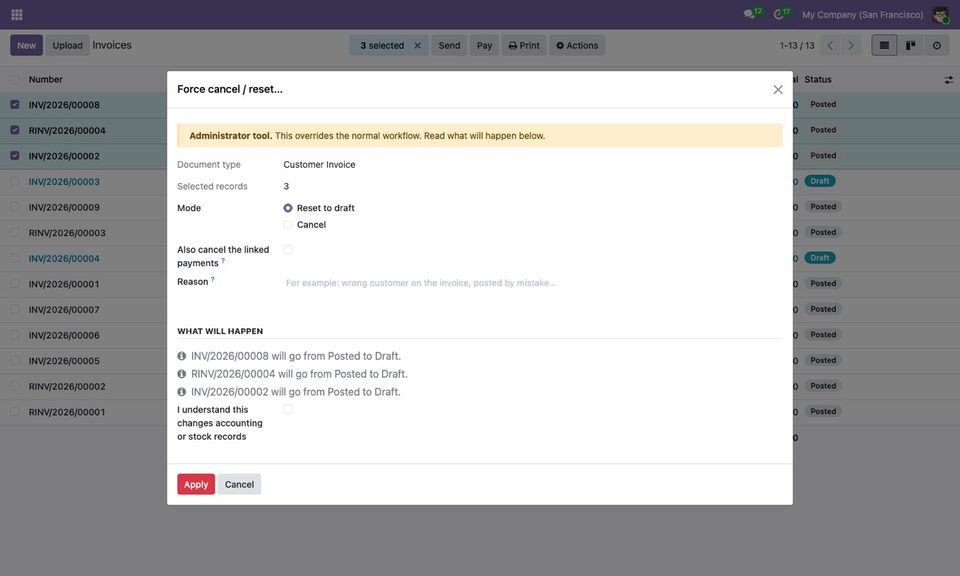Open the activities clock icon showing 17

point(779,14)
